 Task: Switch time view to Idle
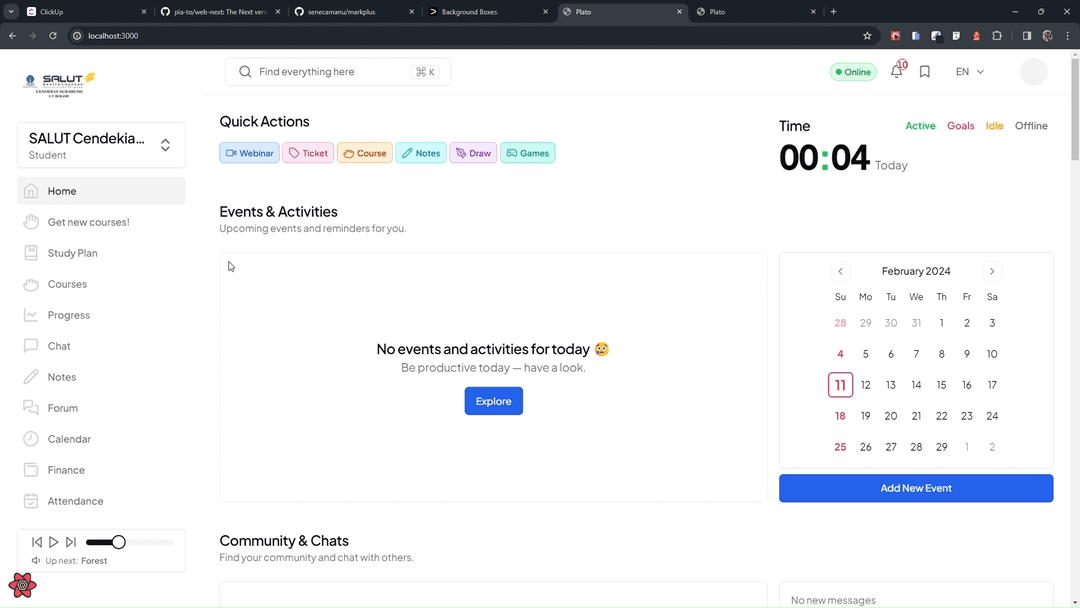pyautogui.click(x=994, y=126)
